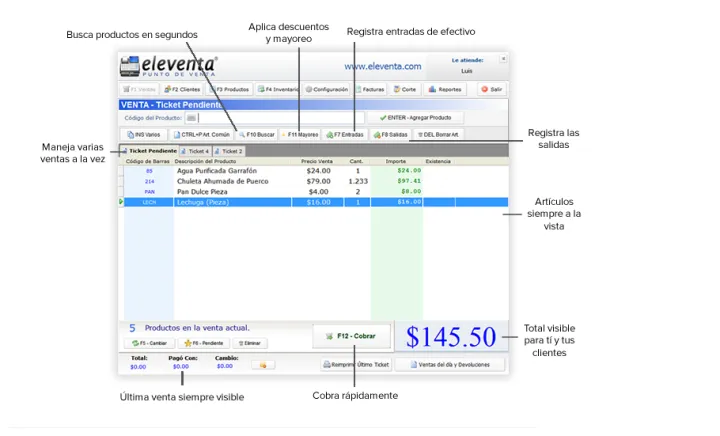The width and height of the screenshot is (720, 436).
Task: Open the Reportes section
Action: (x=446, y=89)
